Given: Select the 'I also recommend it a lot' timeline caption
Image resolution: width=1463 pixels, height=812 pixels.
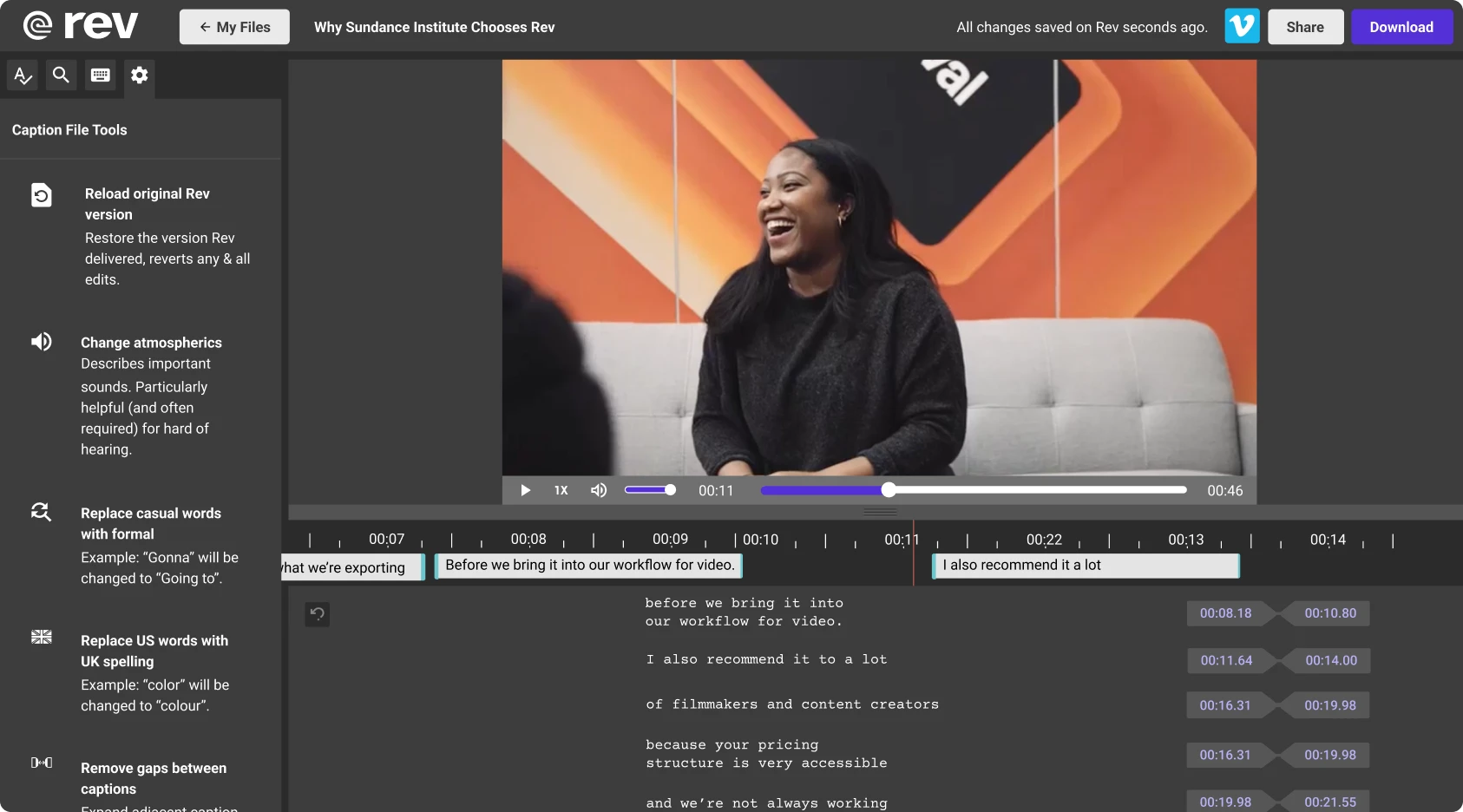Looking at the screenshot, I should [1085, 565].
